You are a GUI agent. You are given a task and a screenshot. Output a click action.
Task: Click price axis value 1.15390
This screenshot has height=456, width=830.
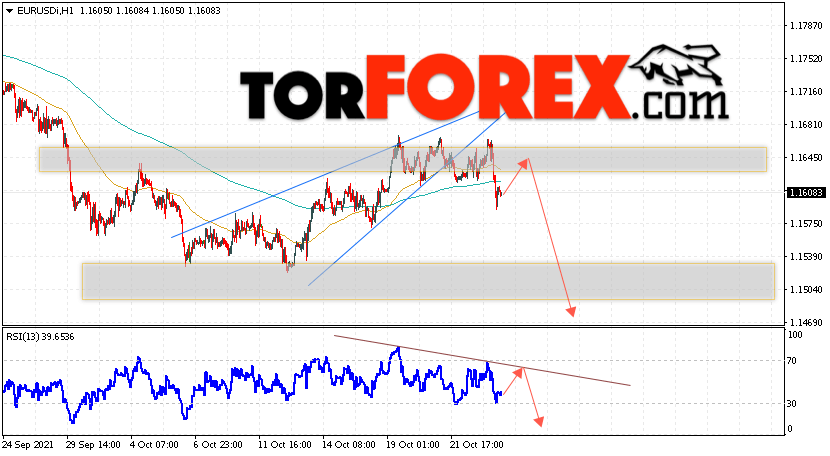point(806,256)
